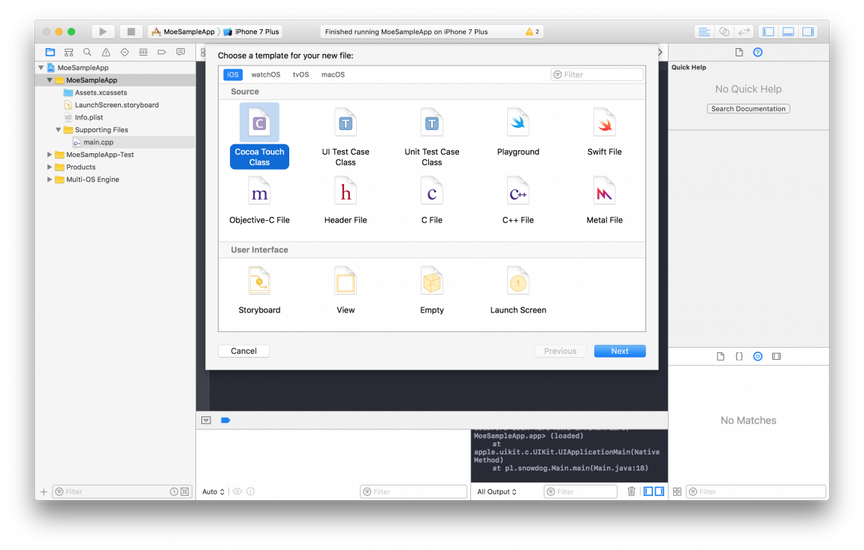Switch to the standard editor
Viewport: 864px width, 550px height.
(704, 31)
